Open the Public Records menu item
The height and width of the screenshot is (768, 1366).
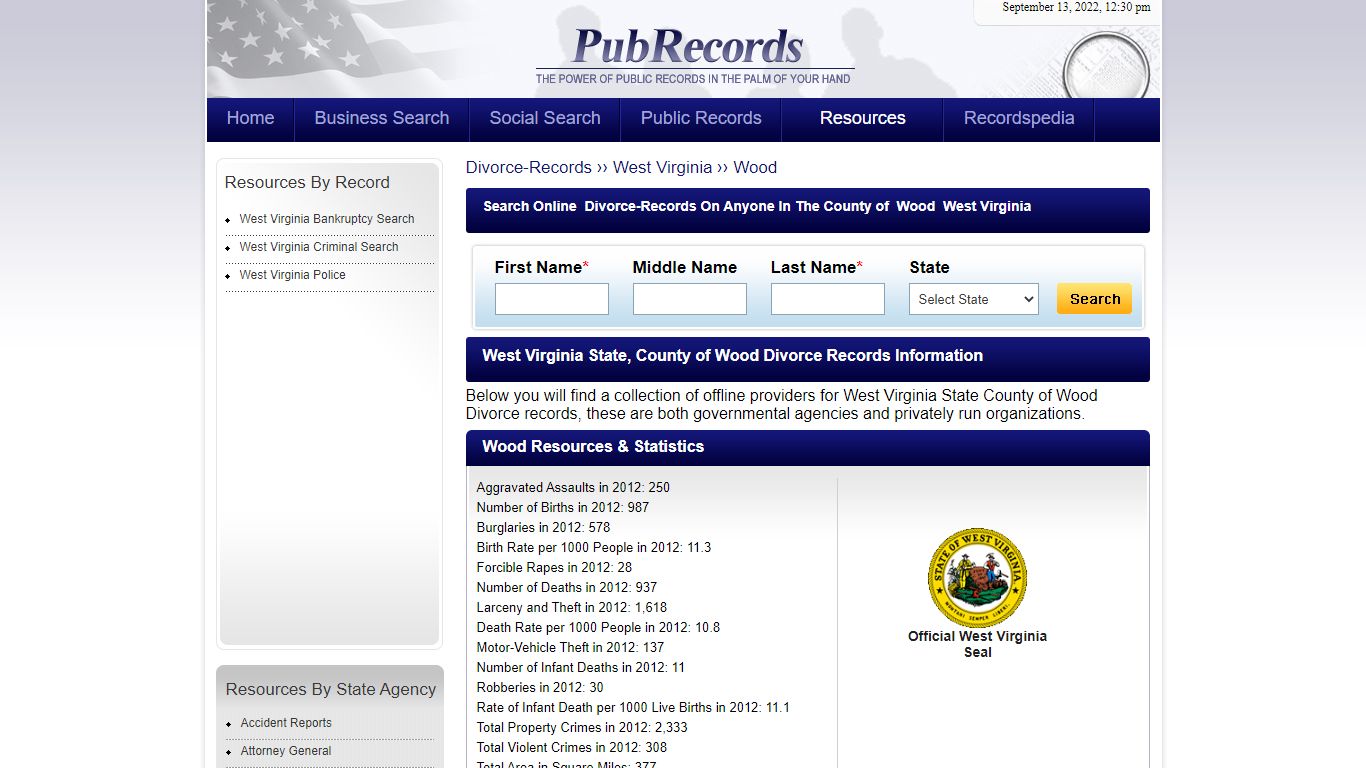701,118
